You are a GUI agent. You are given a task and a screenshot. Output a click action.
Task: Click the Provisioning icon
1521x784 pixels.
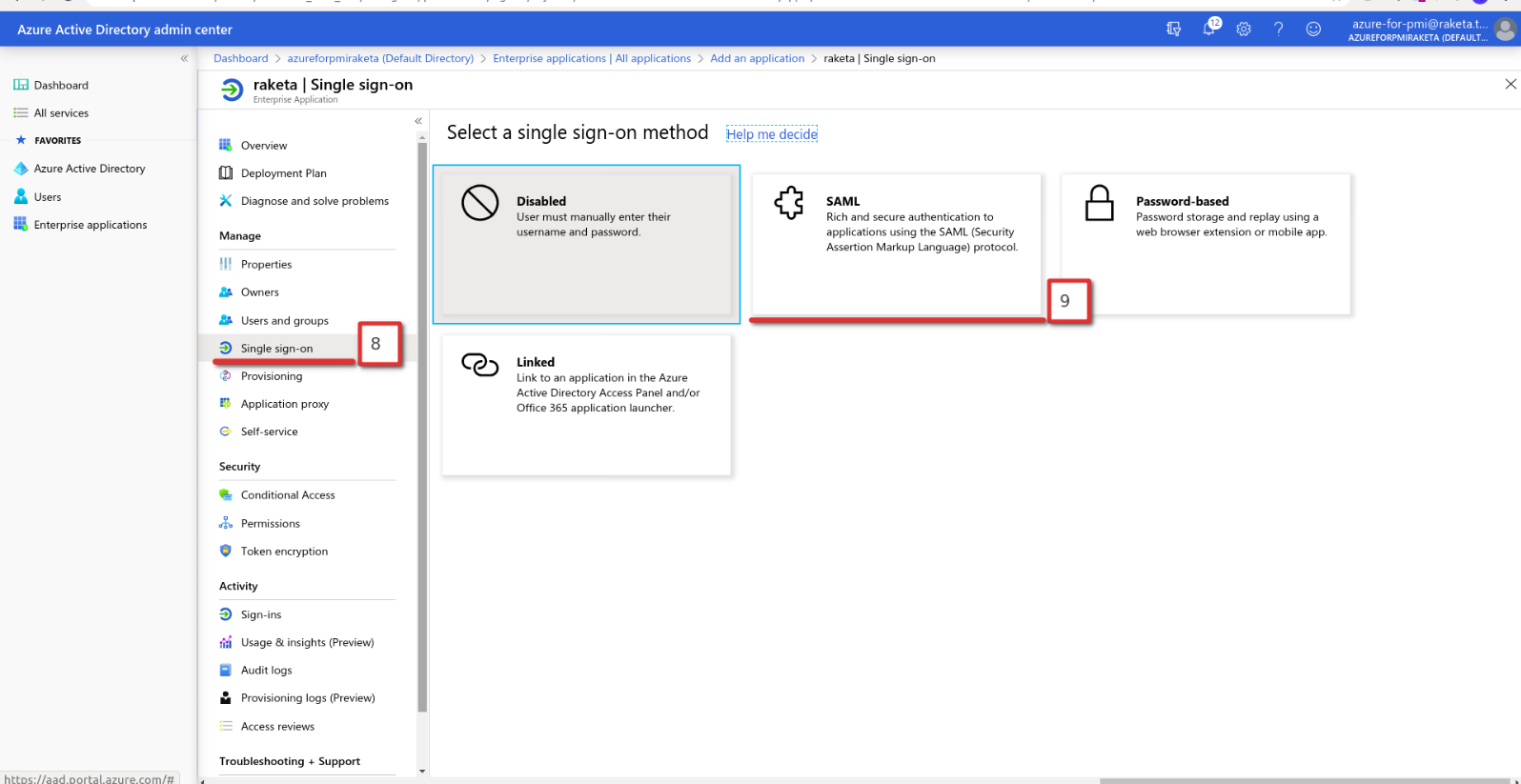click(226, 375)
